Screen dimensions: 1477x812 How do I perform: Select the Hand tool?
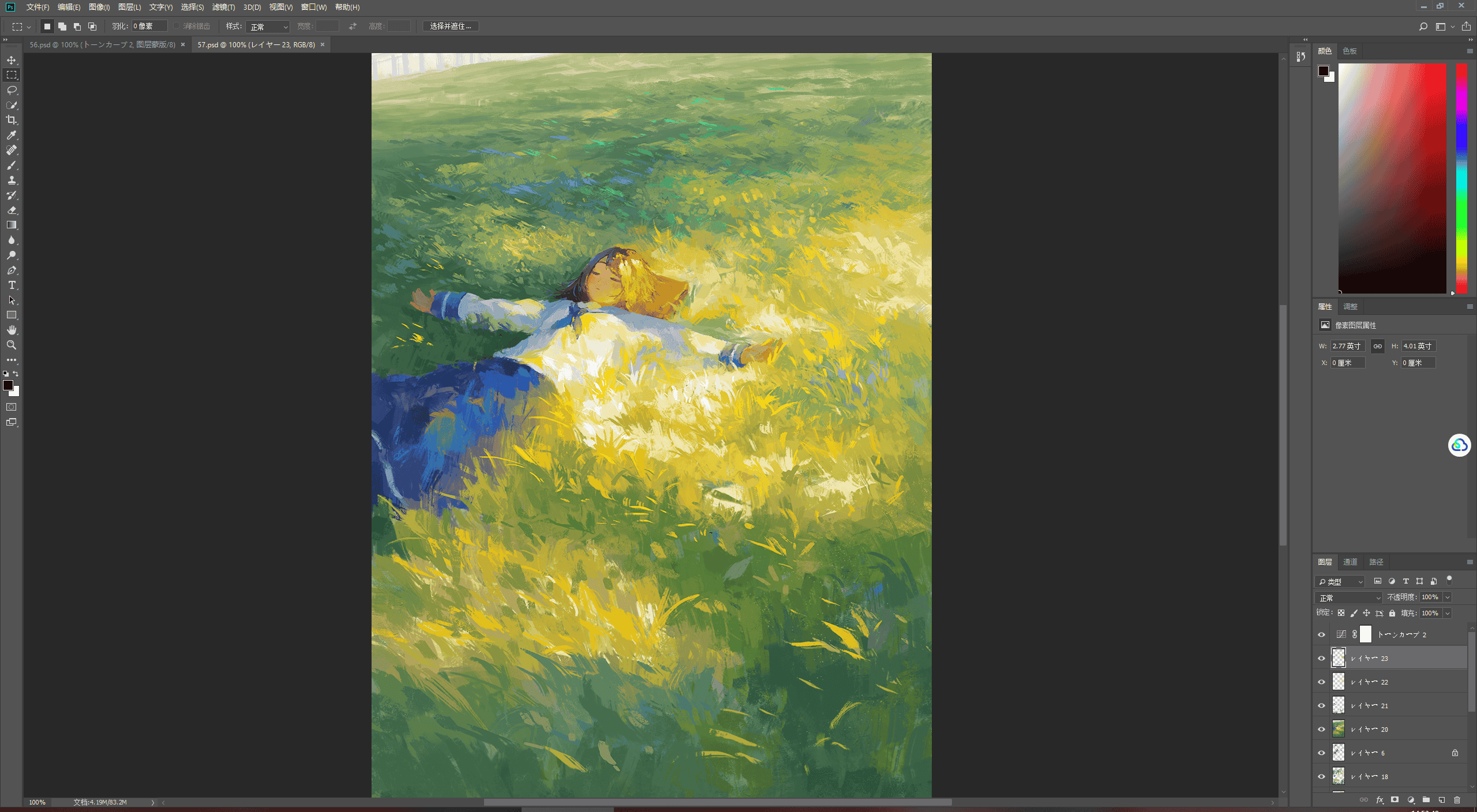coord(12,330)
